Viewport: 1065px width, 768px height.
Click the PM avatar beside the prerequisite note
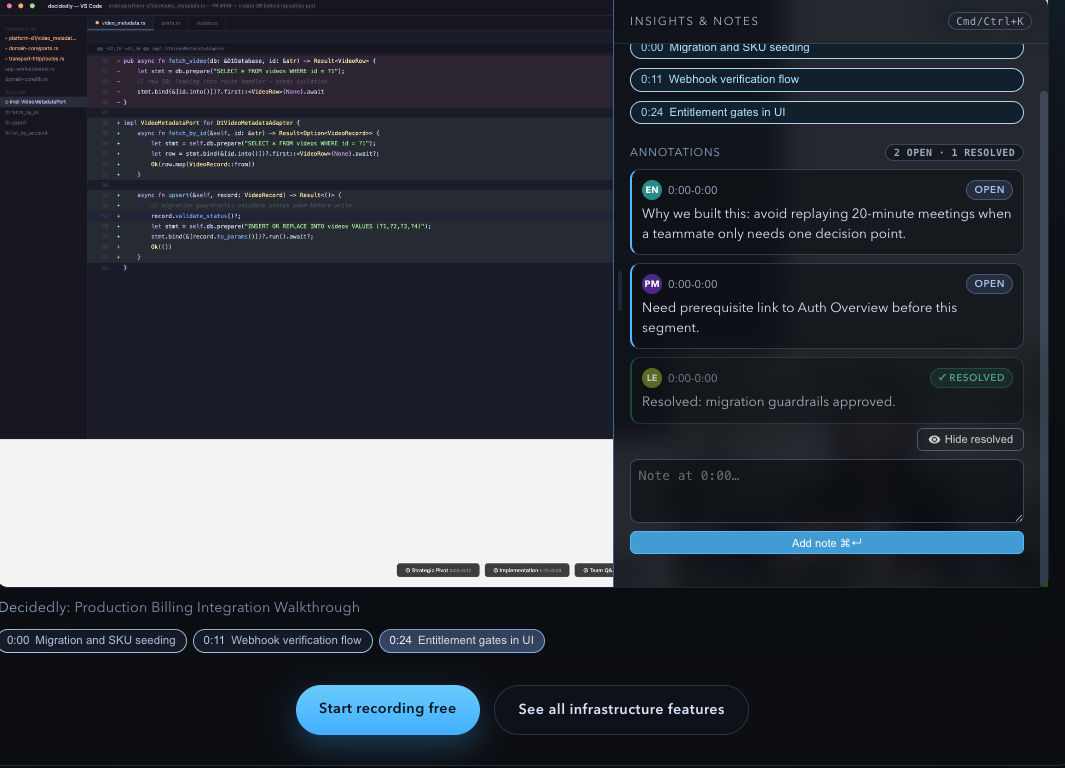tap(651, 284)
